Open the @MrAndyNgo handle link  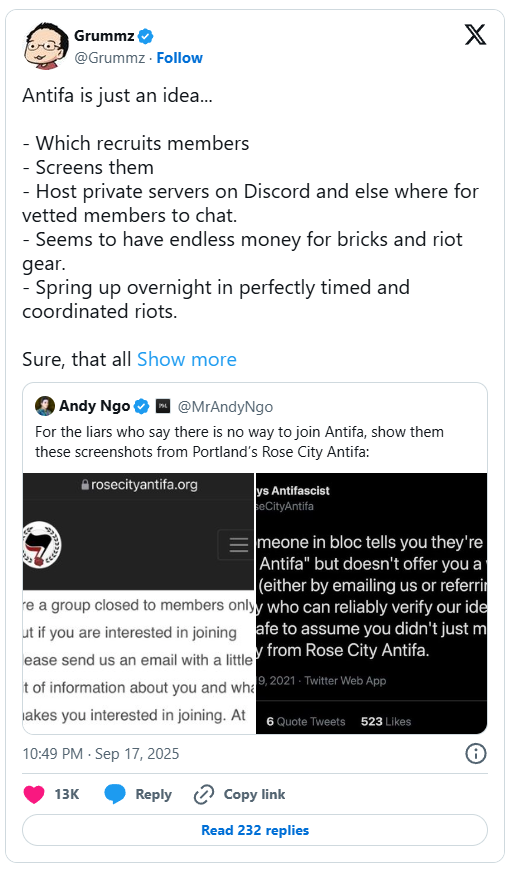(x=225, y=407)
